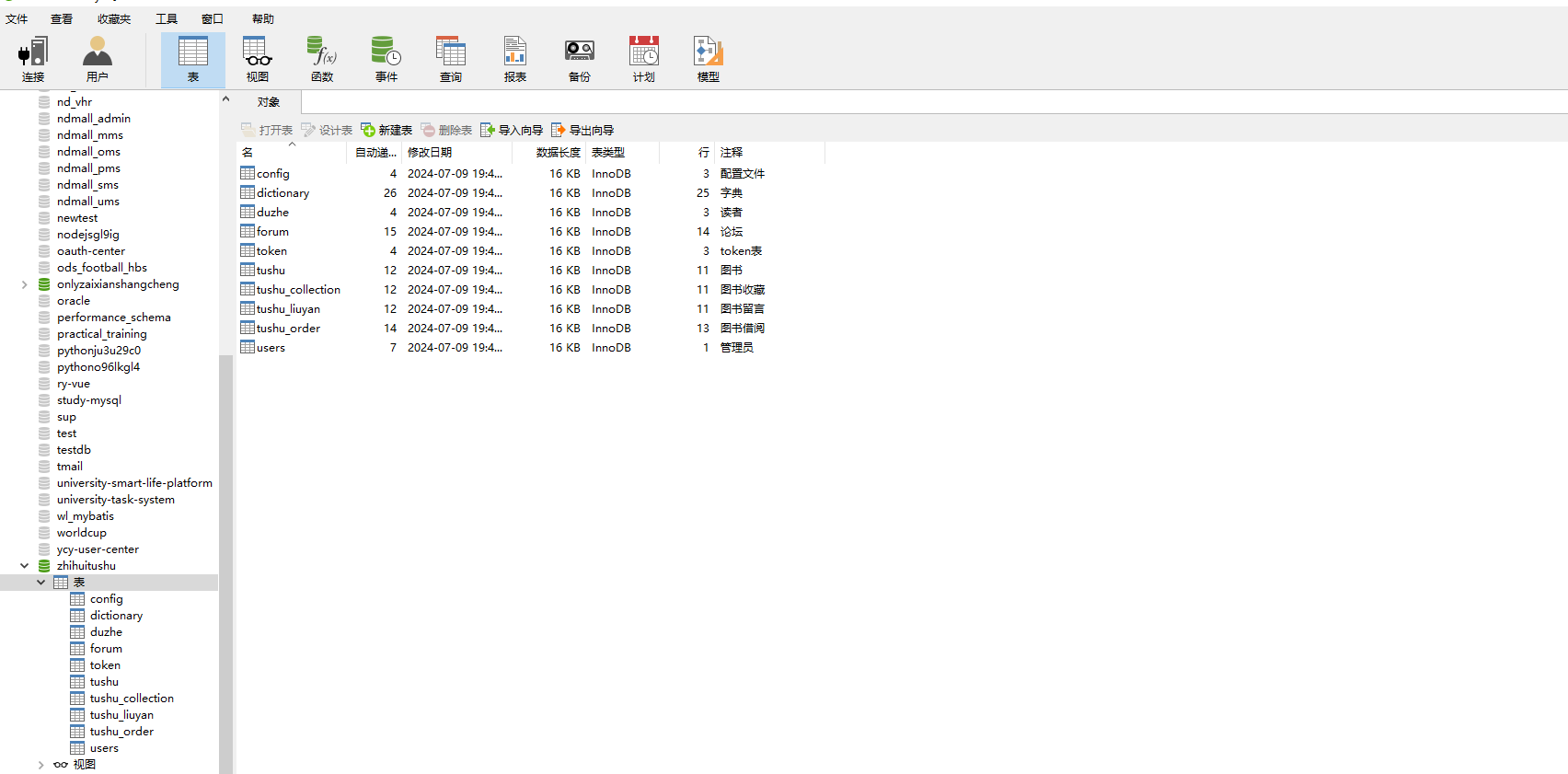This screenshot has height=774, width=1568.
Task: Click the 新建表 new table button
Action: (x=386, y=130)
